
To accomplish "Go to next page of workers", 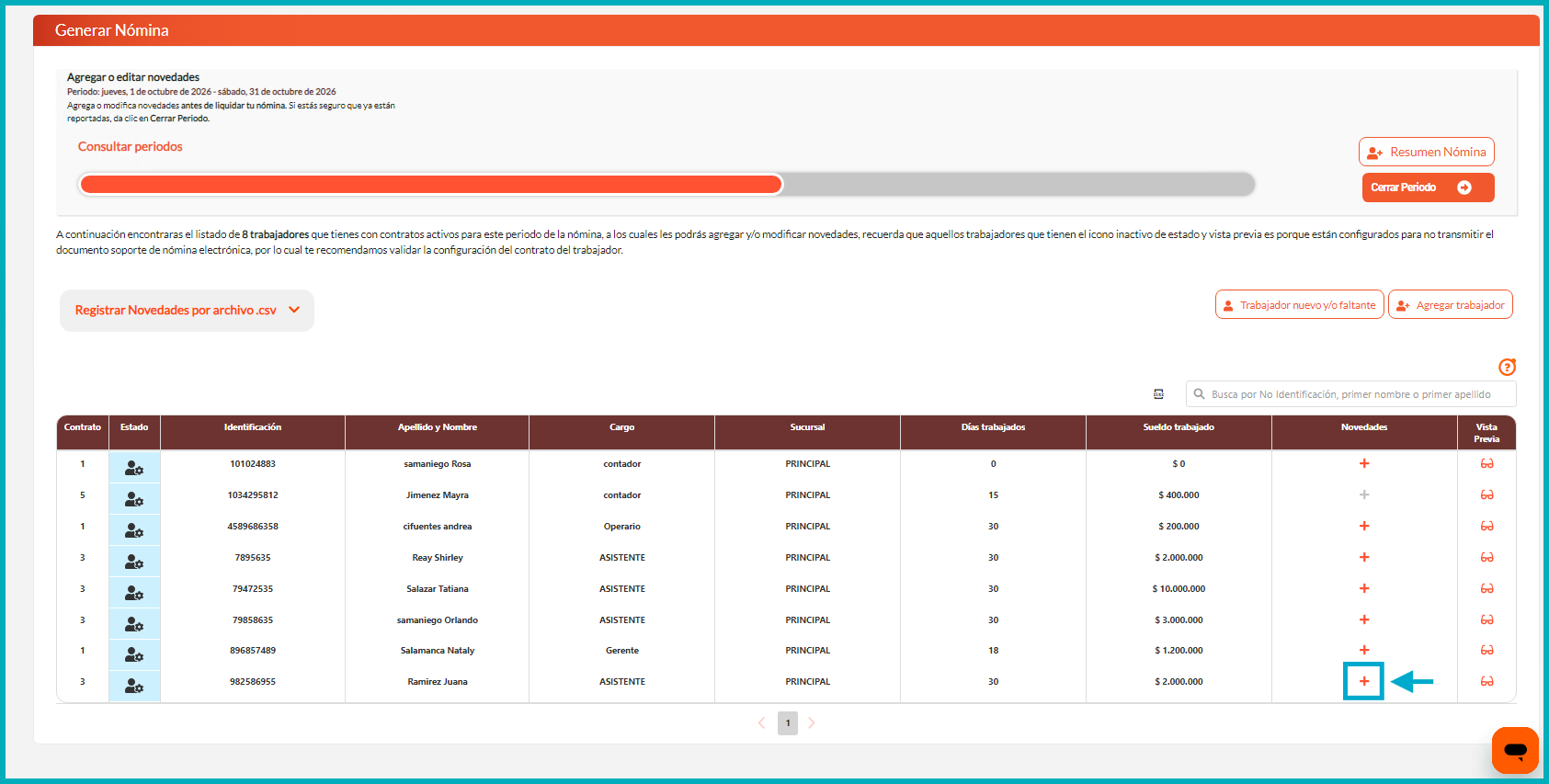I will click(x=812, y=723).
